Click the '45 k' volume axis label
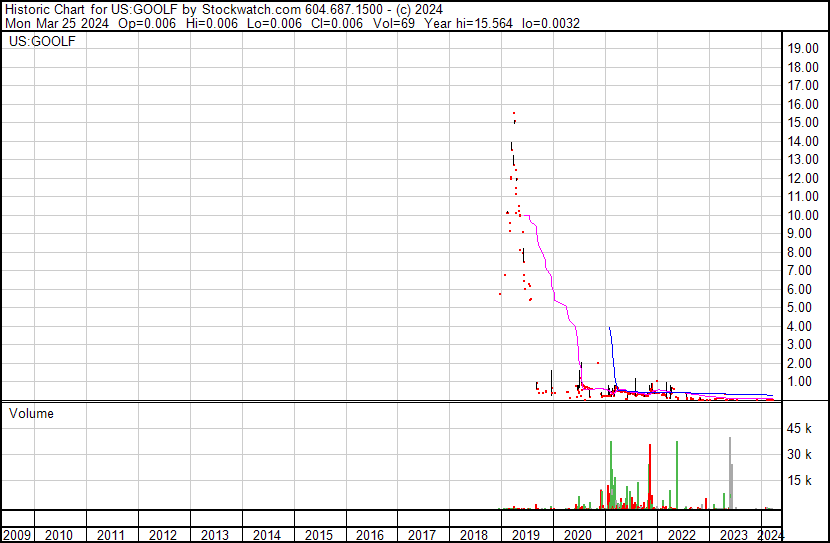Image resolution: width=830 pixels, height=543 pixels. click(799, 428)
